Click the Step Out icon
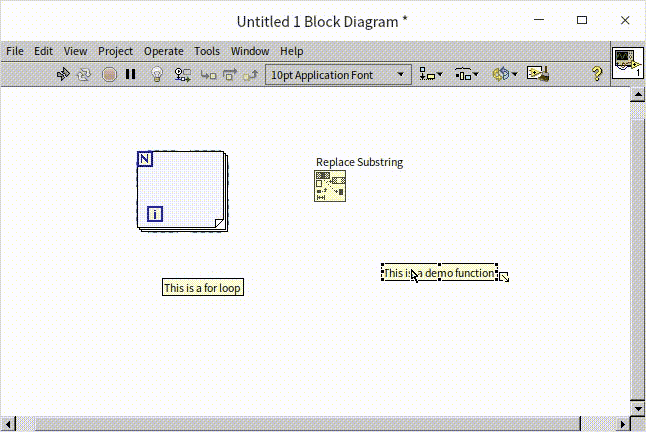Image resolution: width=646 pixels, height=432 pixels. click(251, 74)
